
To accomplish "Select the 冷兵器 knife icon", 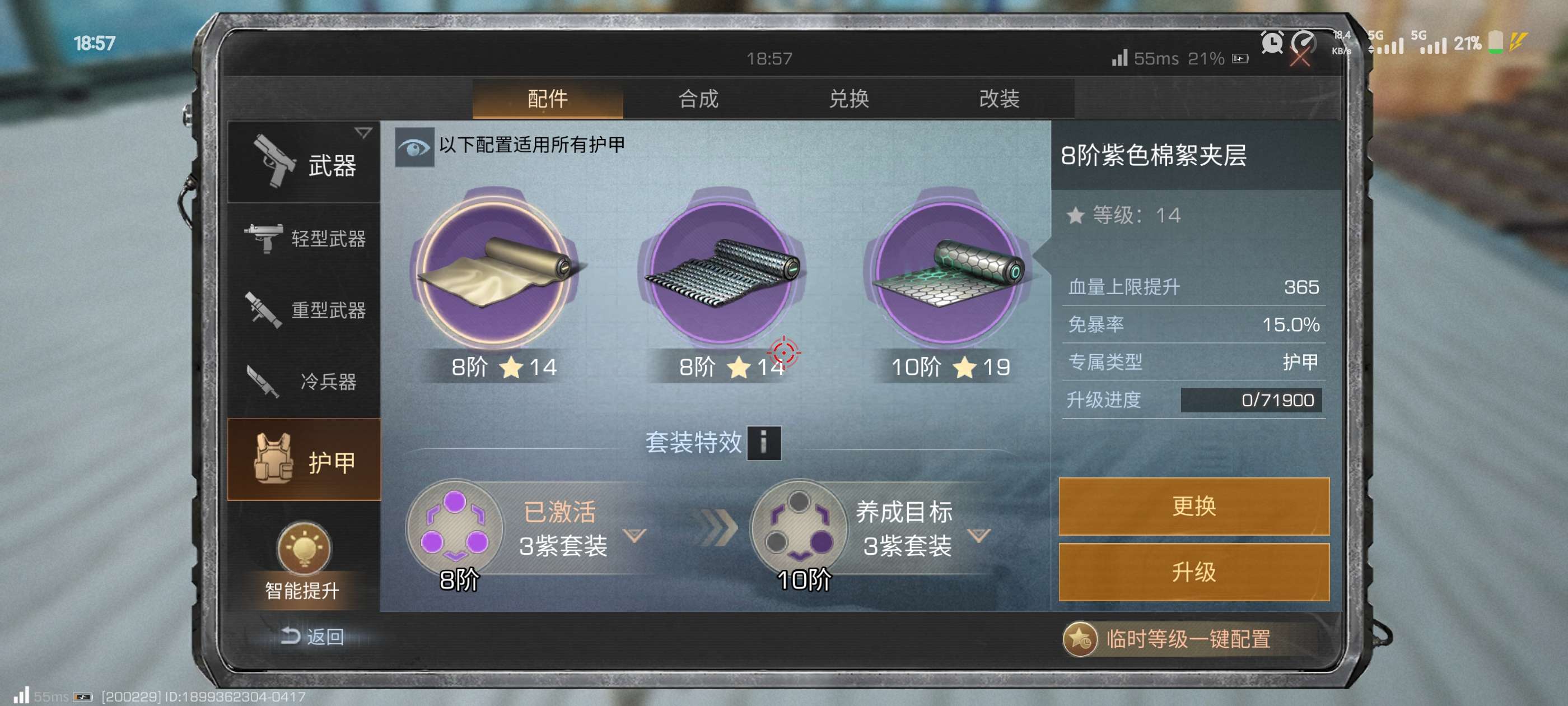I will [x=263, y=382].
